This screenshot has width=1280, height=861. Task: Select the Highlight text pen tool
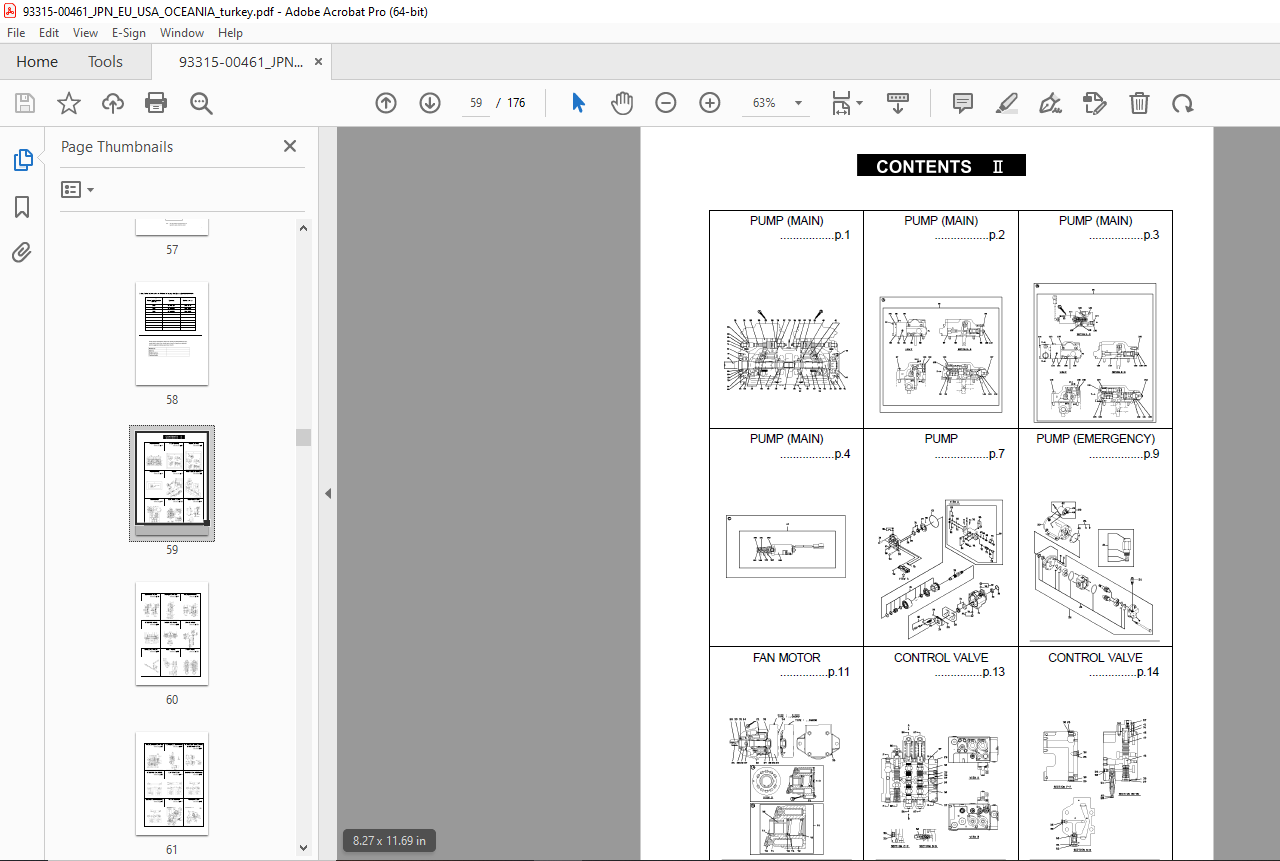tap(1007, 103)
